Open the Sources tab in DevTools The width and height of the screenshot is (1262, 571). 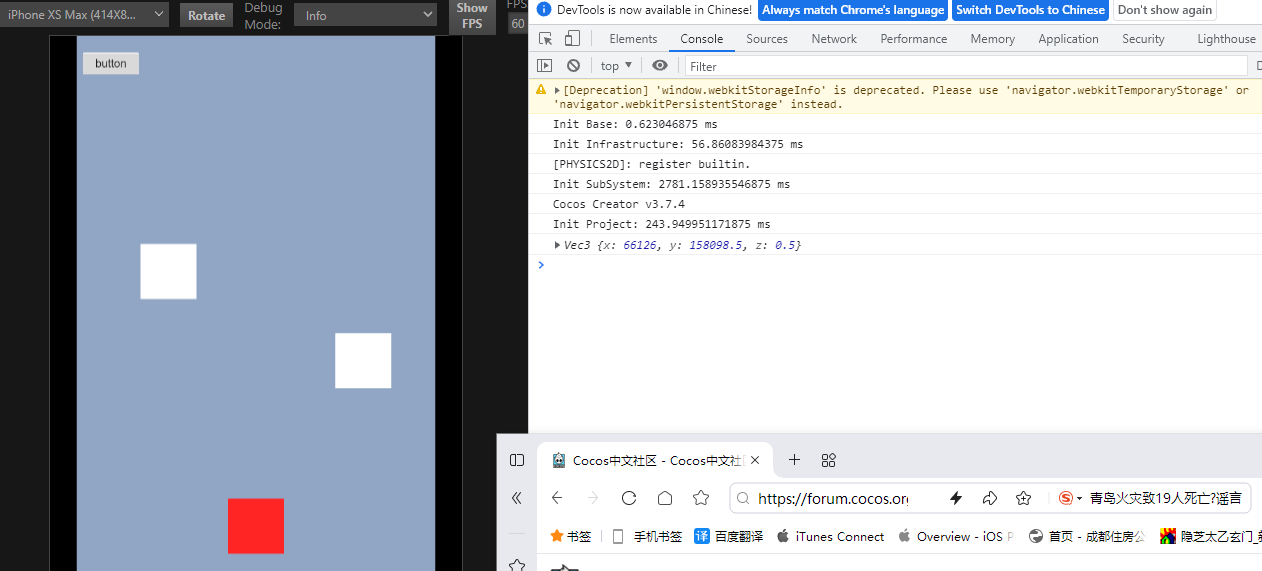click(x=767, y=39)
